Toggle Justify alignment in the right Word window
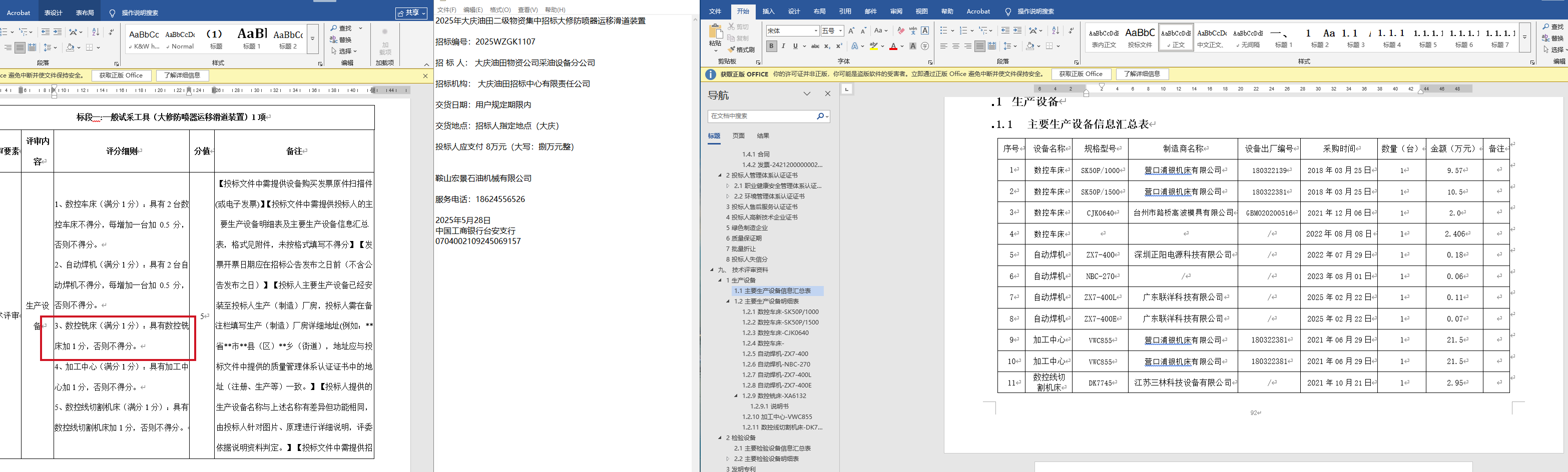Screen dimensions: 1568x472 click(x=979, y=46)
